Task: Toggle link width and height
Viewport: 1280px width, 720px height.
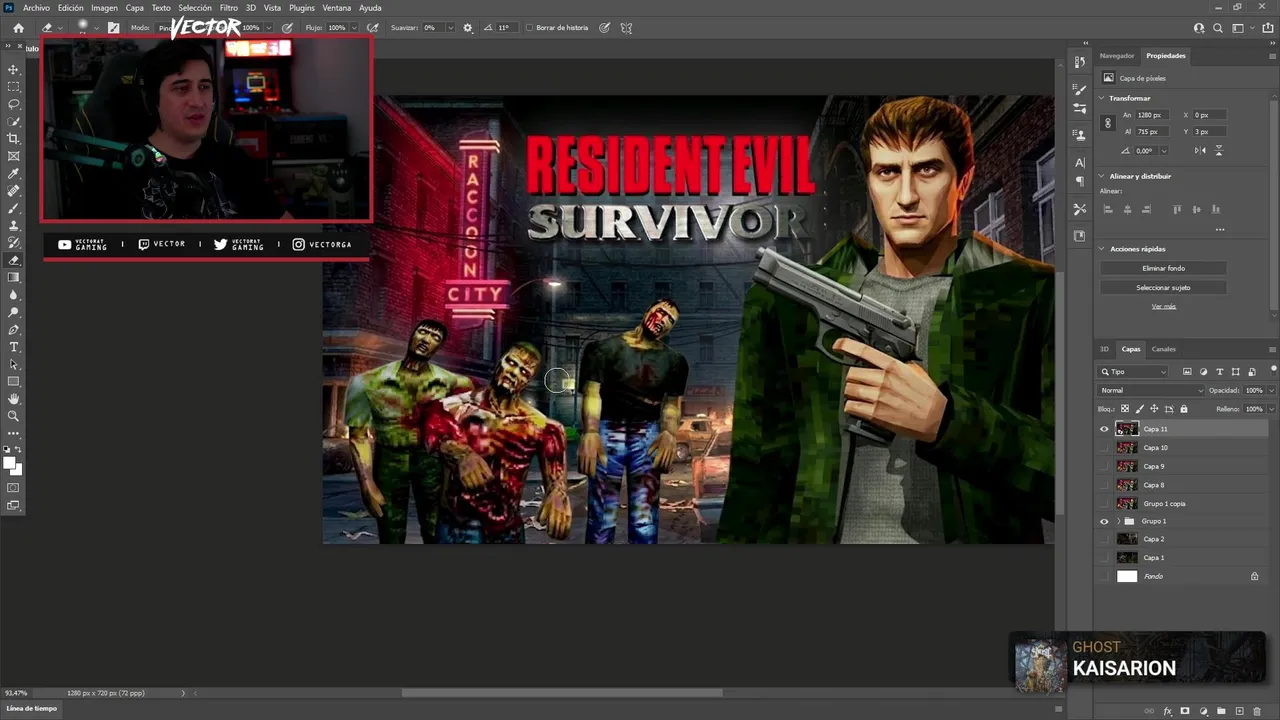Action: 1107,123
